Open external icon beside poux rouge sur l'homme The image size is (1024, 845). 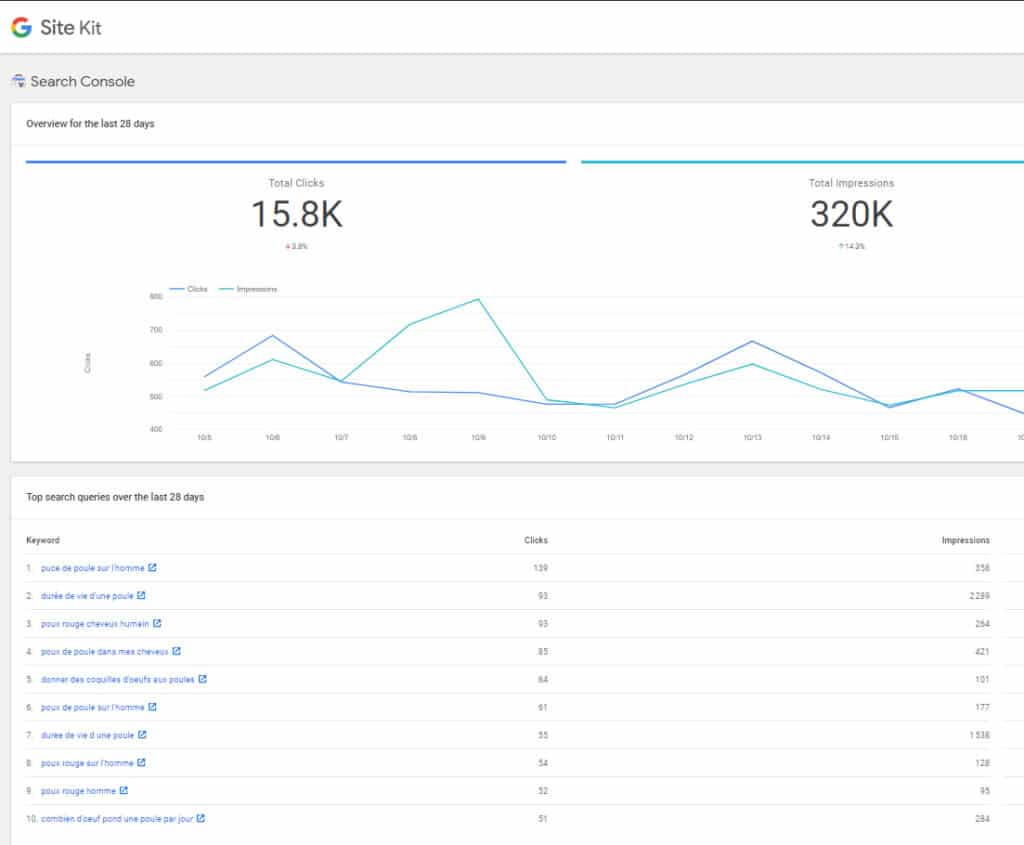coord(141,763)
